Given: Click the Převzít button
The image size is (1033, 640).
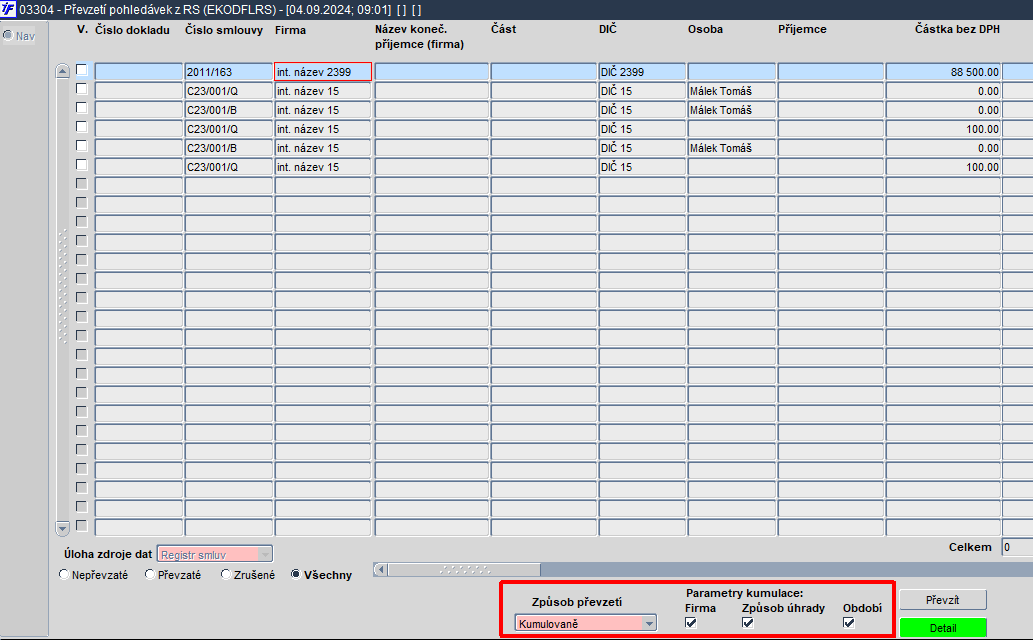Looking at the screenshot, I should [943, 600].
